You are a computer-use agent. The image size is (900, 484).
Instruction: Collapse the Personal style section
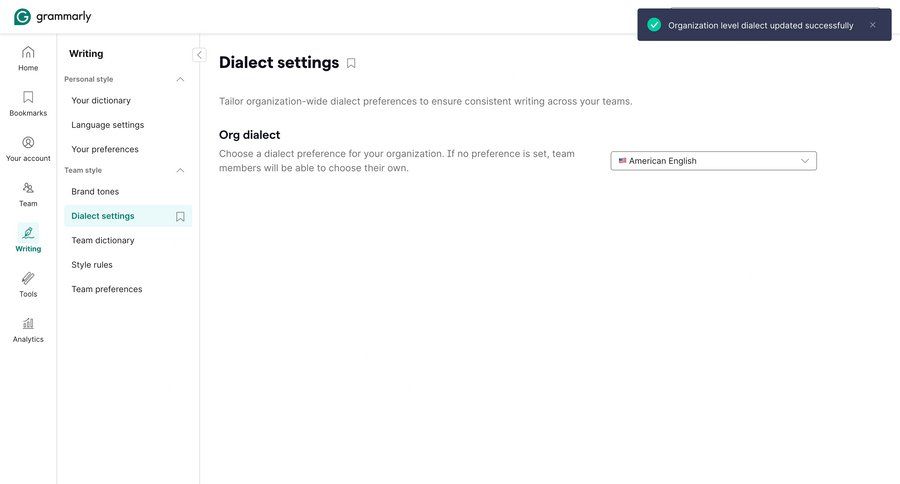180,79
